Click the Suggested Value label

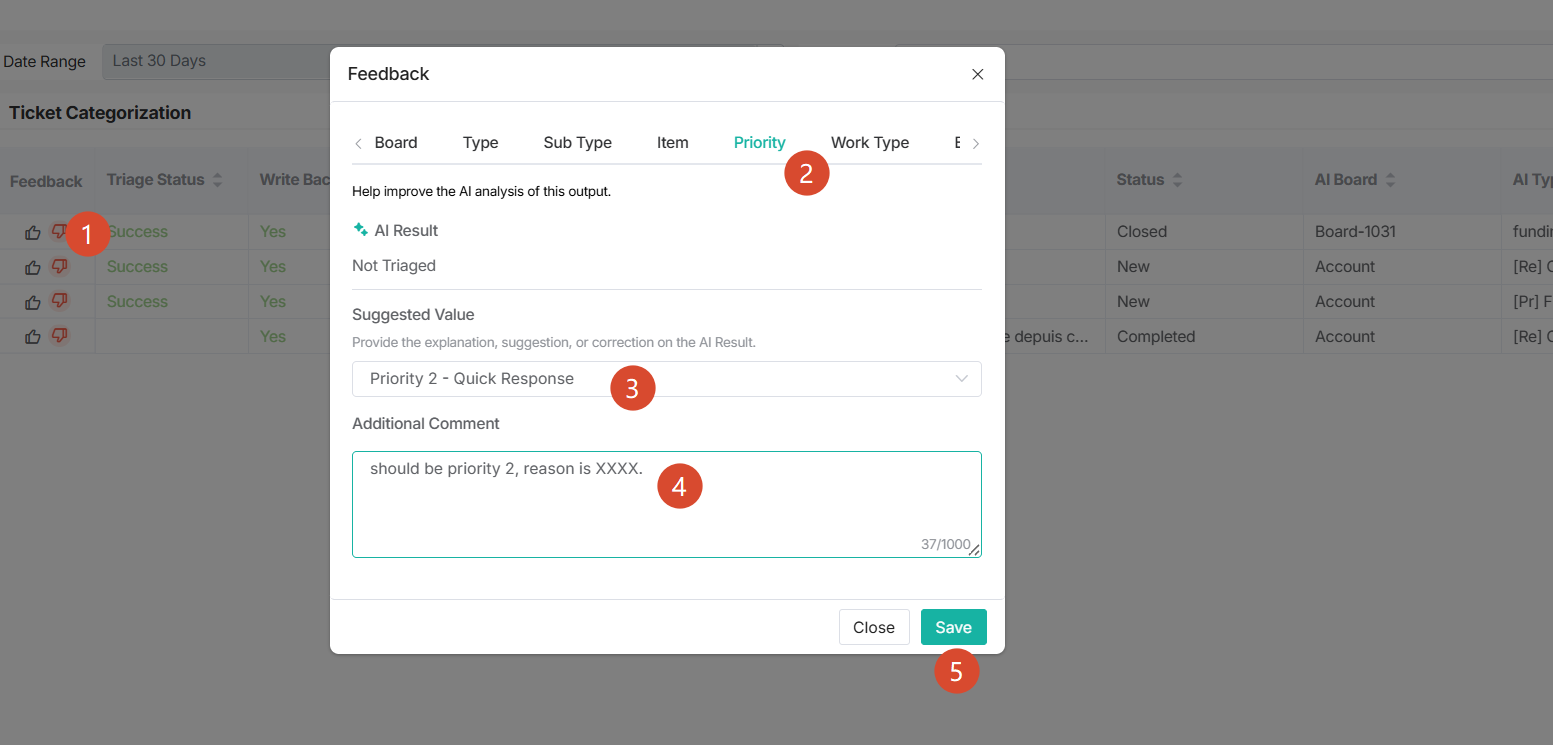(x=413, y=315)
